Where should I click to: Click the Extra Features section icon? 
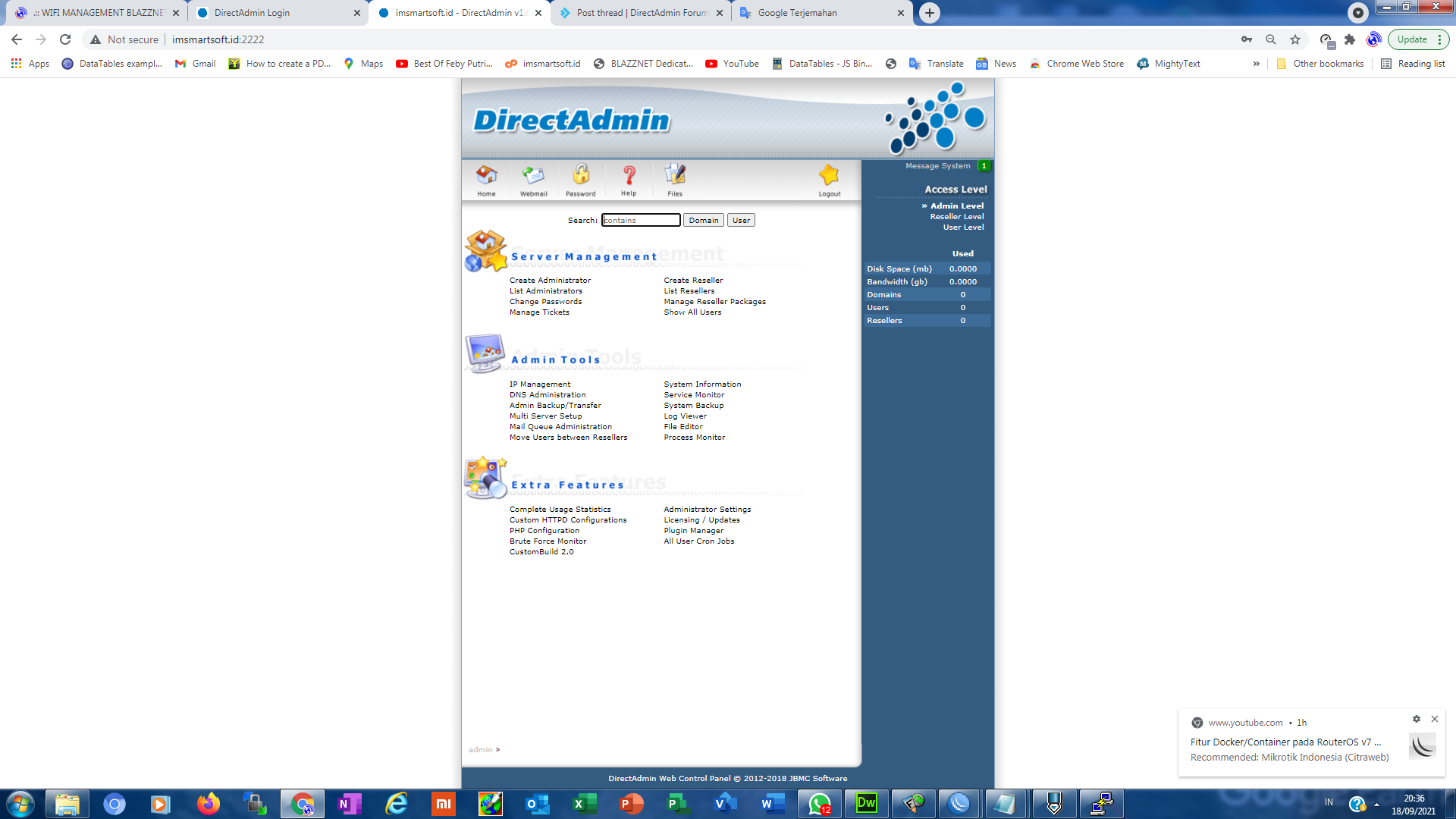485,478
